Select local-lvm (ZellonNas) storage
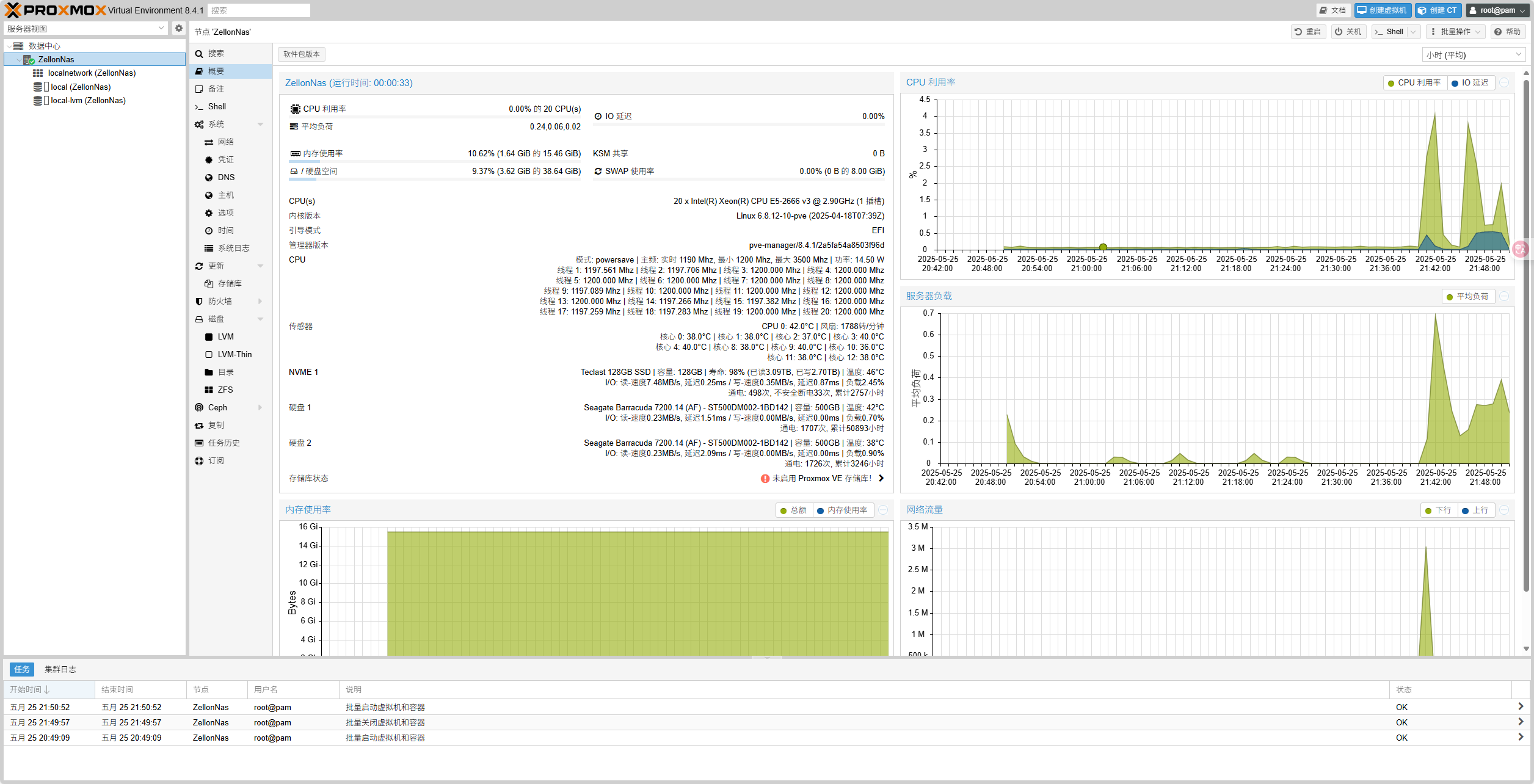The height and width of the screenshot is (784, 1534). tap(87, 101)
